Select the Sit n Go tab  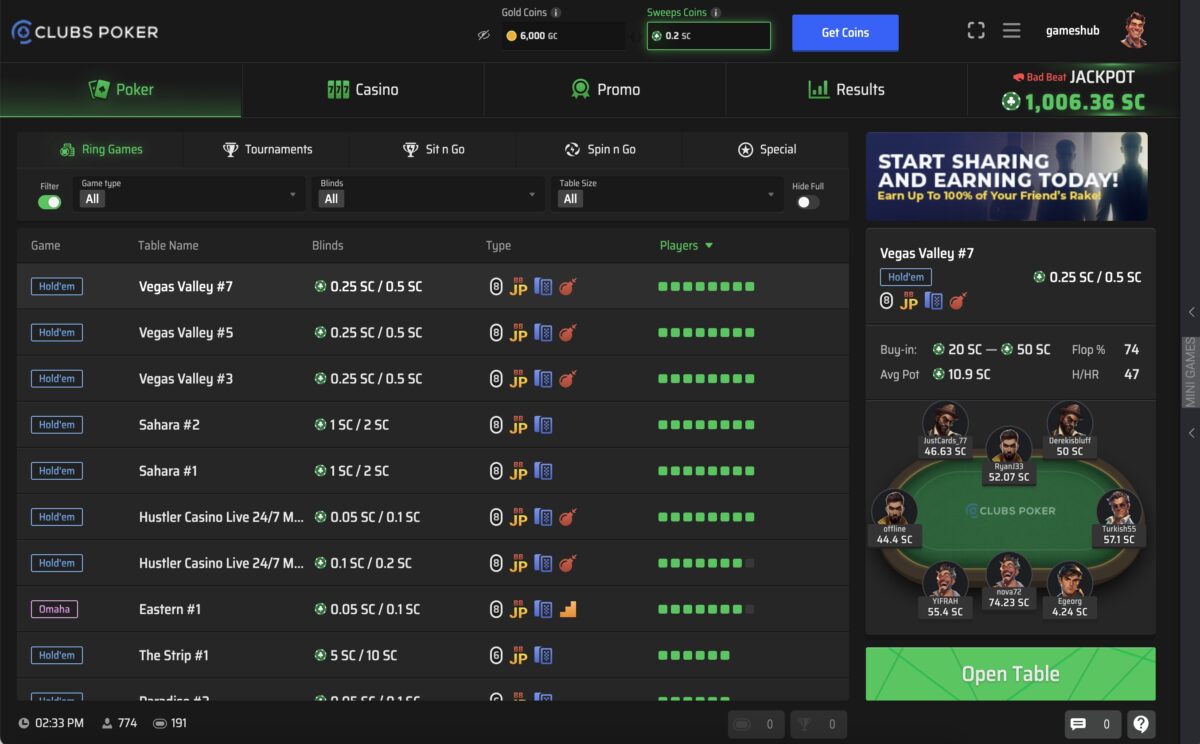(x=433, y=150)
